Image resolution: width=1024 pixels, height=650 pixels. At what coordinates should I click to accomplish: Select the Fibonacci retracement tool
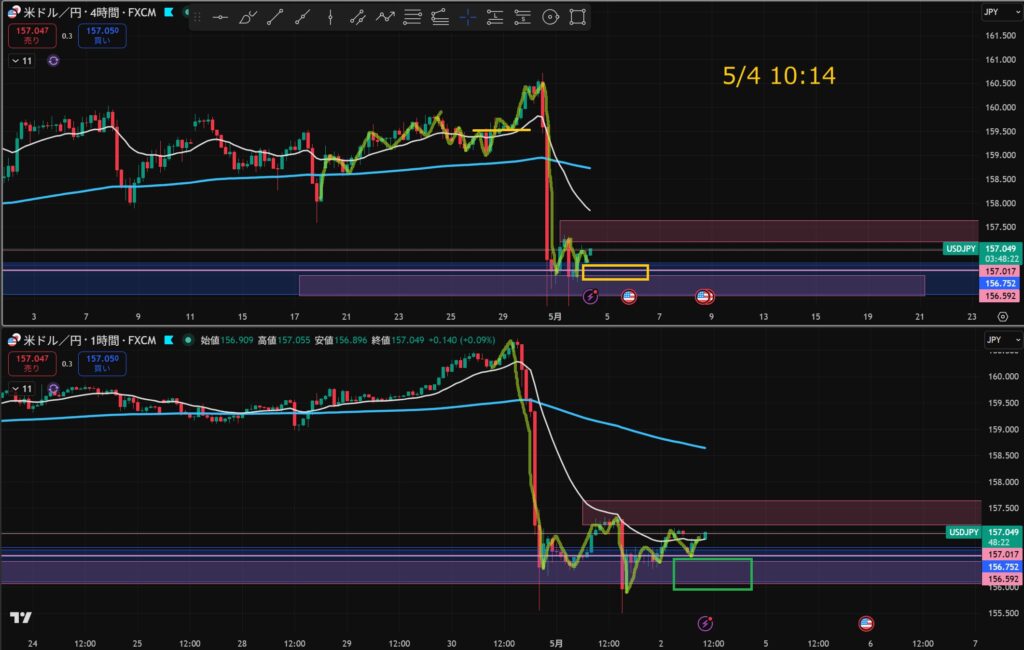(412, 18)
